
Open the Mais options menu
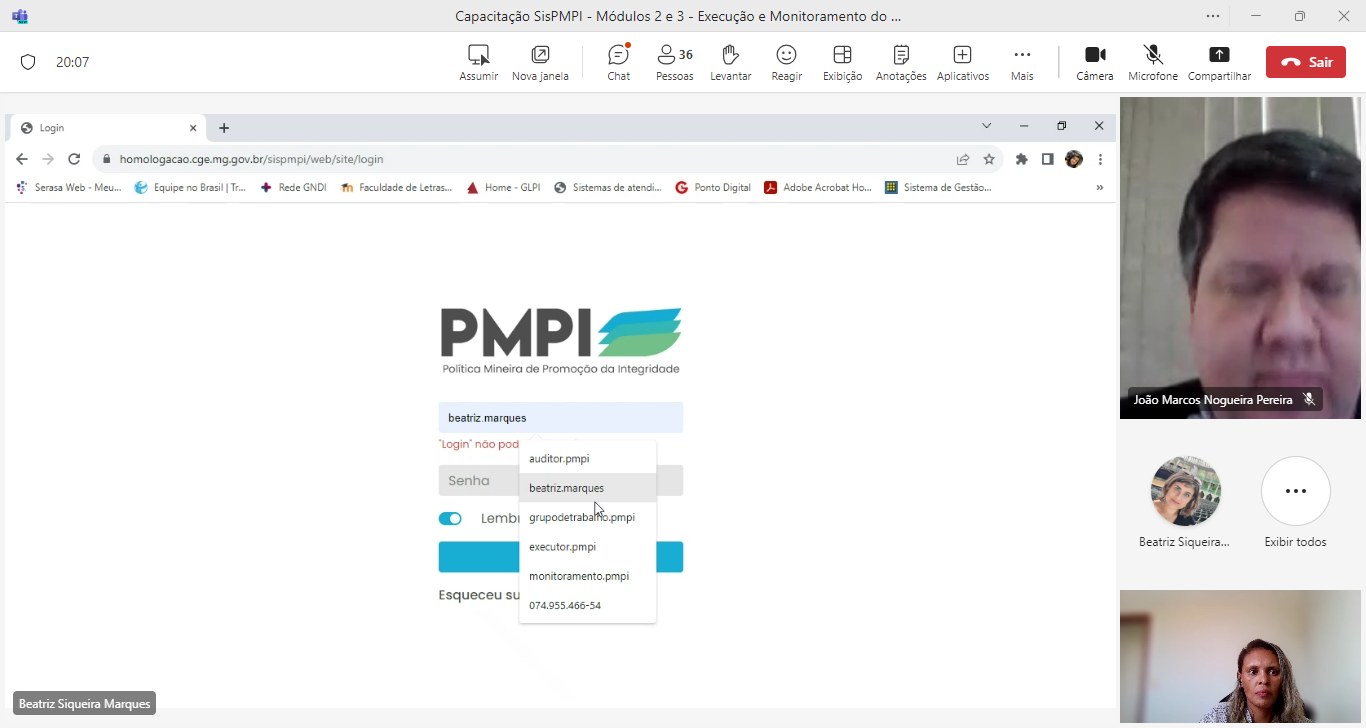point(1022,62)
